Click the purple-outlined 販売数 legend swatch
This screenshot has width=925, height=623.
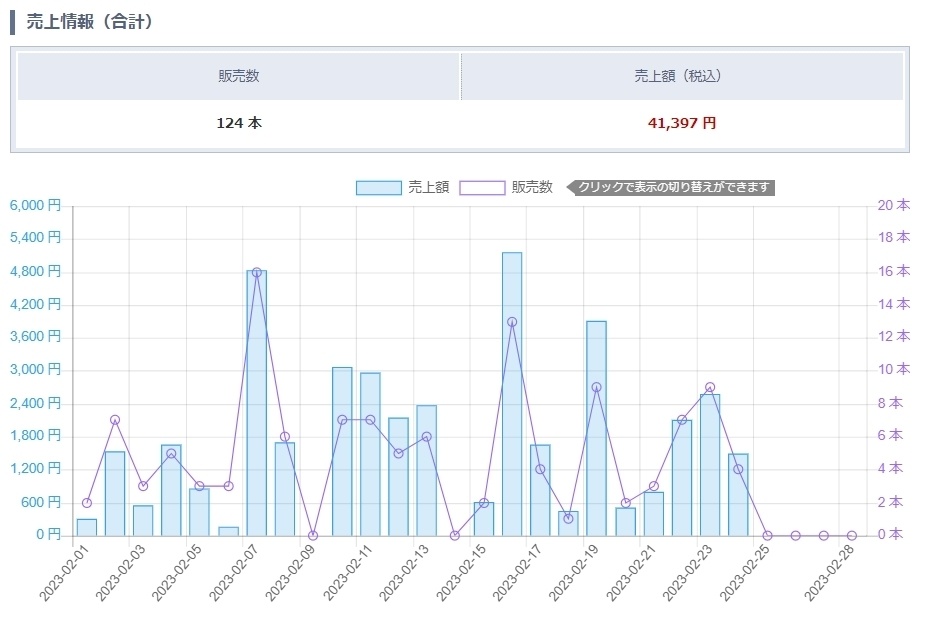(482, 188)
